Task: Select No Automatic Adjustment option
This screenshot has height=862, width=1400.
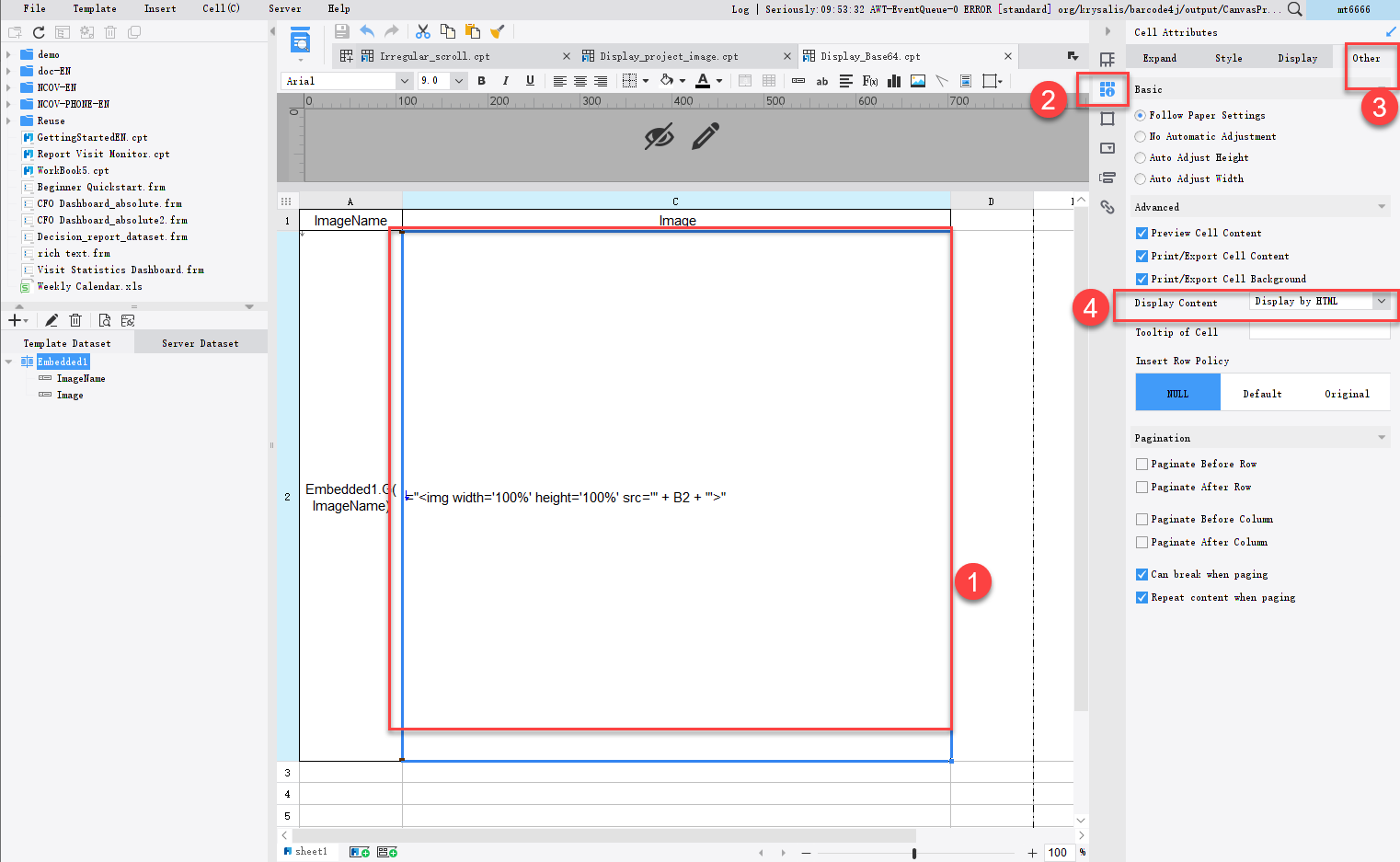Action: (x=1142, y=136)
